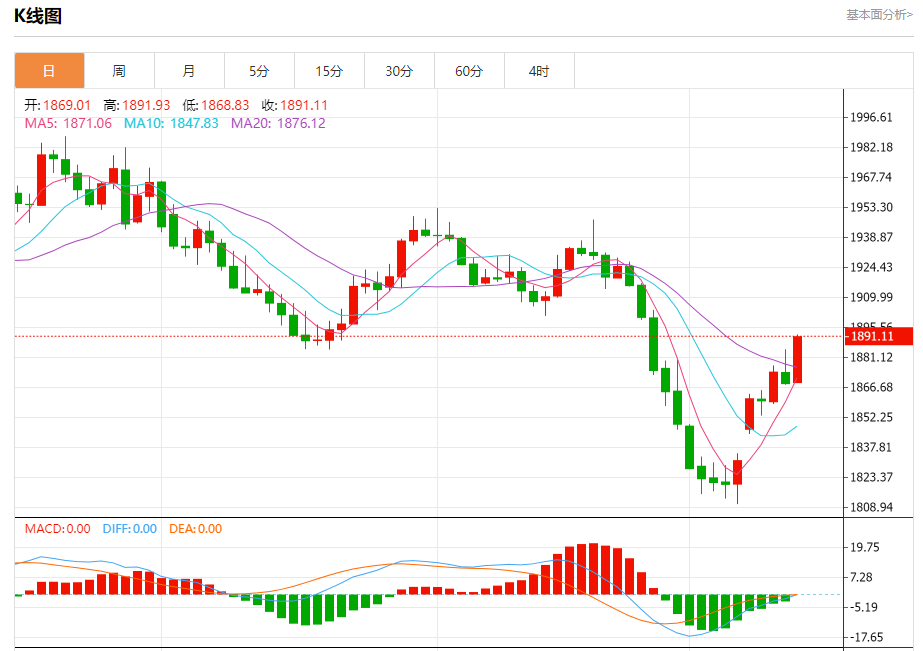
Task: Switch to the 月 monthly tab
Action: 190,71
